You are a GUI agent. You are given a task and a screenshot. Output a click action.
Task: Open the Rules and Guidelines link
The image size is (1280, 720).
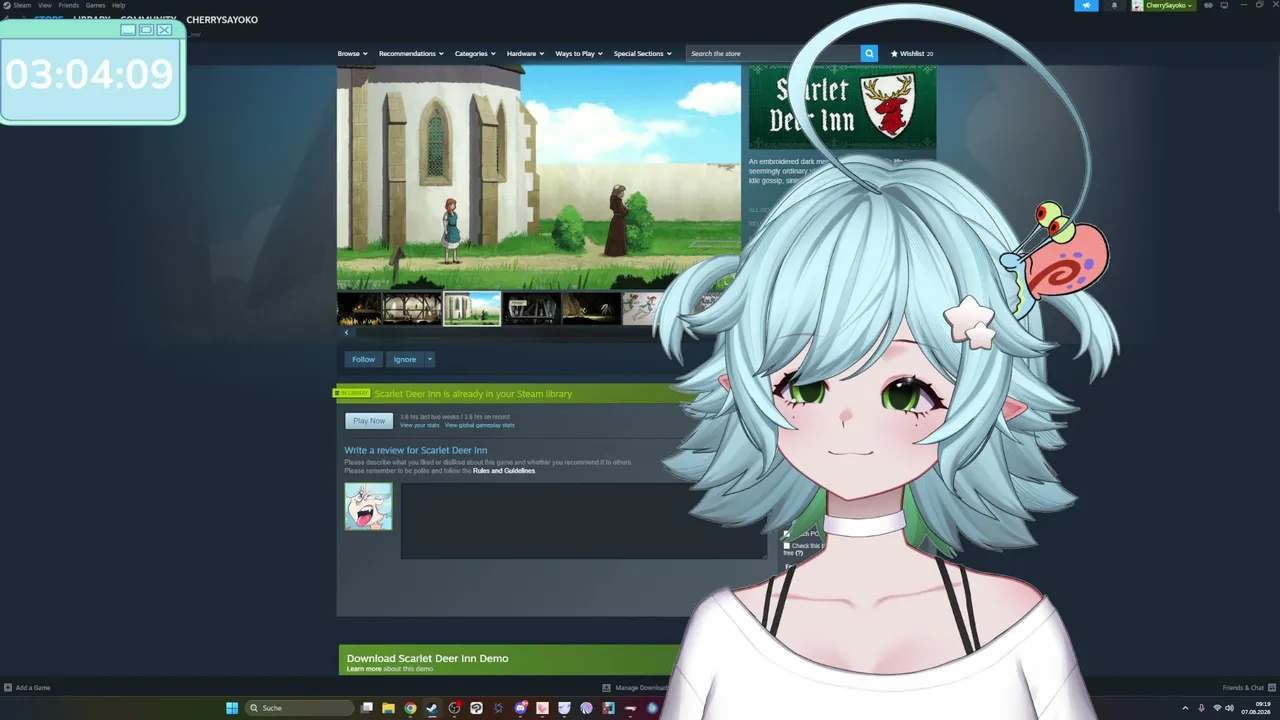[504, 470]
